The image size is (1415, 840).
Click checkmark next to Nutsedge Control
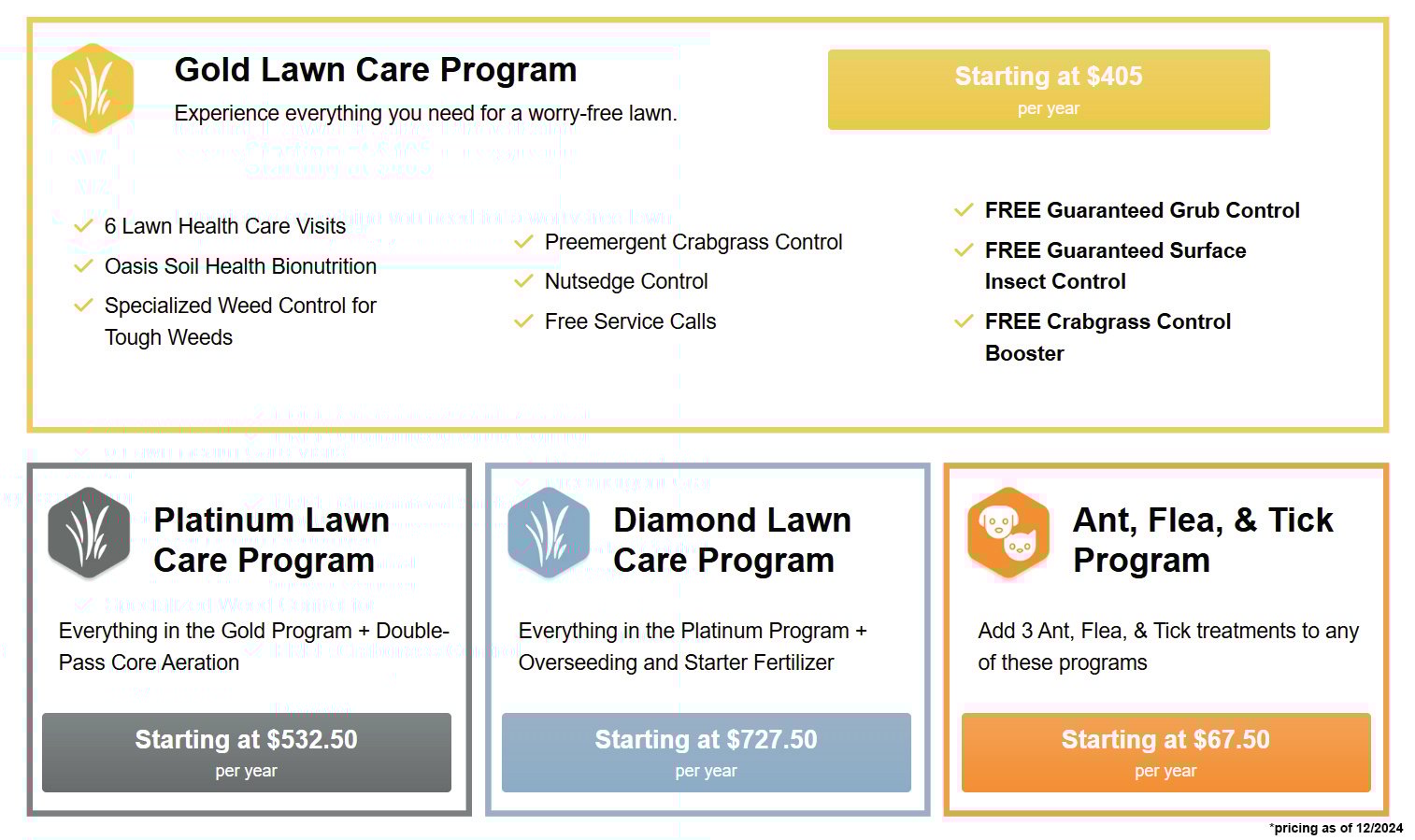click(x=523, y=281)
